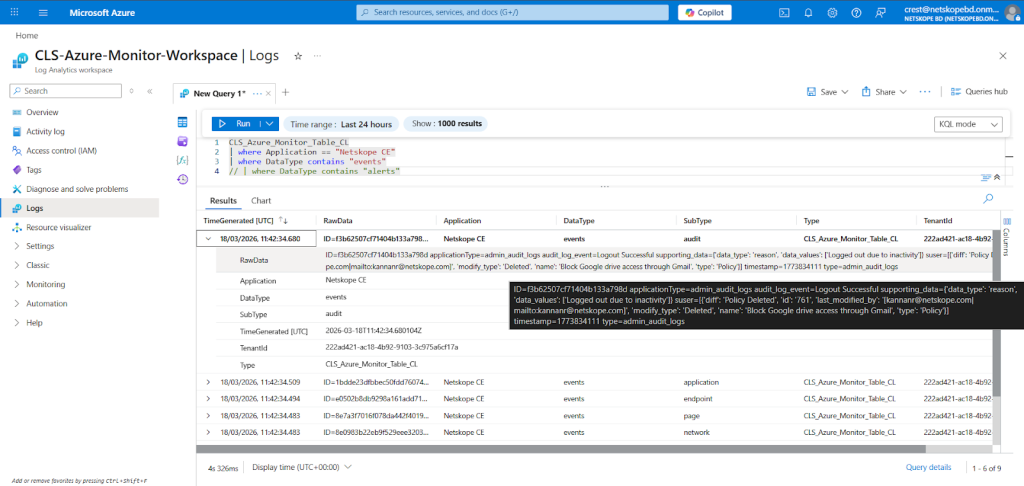Expand the application SubType row
This screenshot has height=486, width=1024.
click(208, 381)
